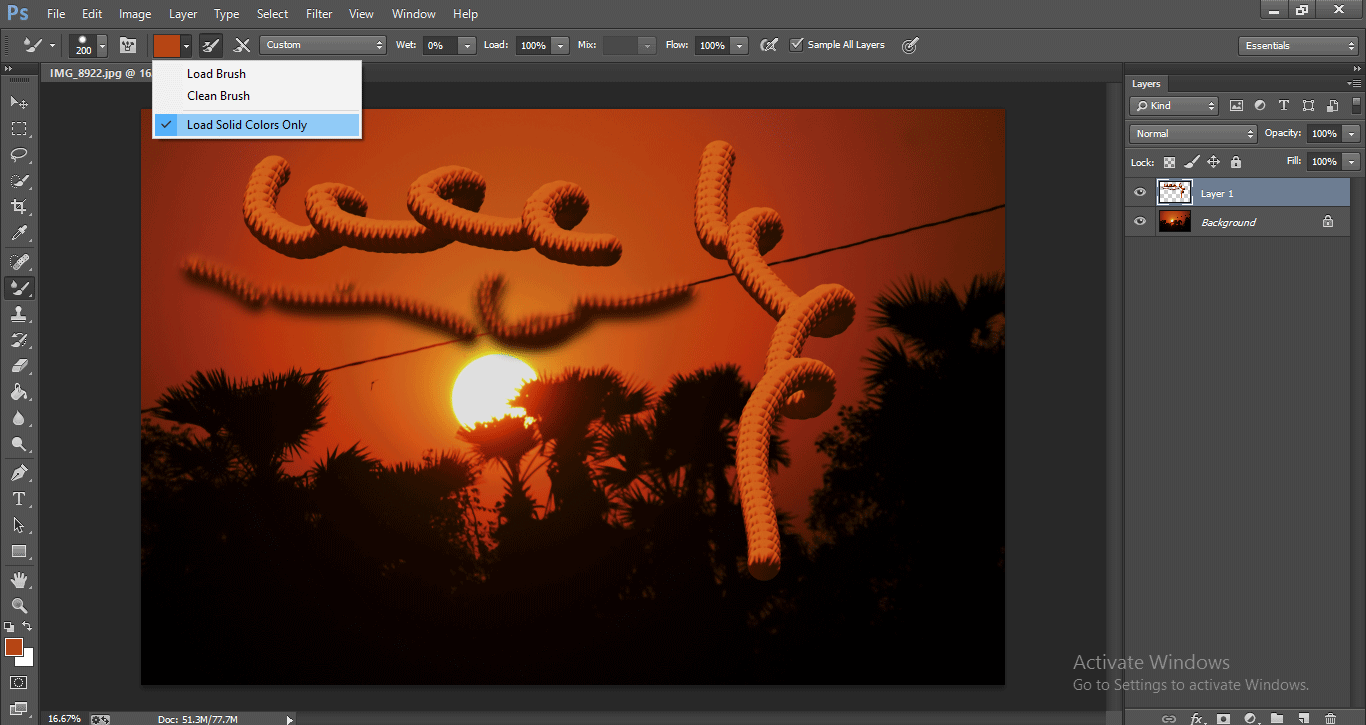The image size is (1366, 725).
Task: Click the delete layer trash icon
Action: point(1330,718)
